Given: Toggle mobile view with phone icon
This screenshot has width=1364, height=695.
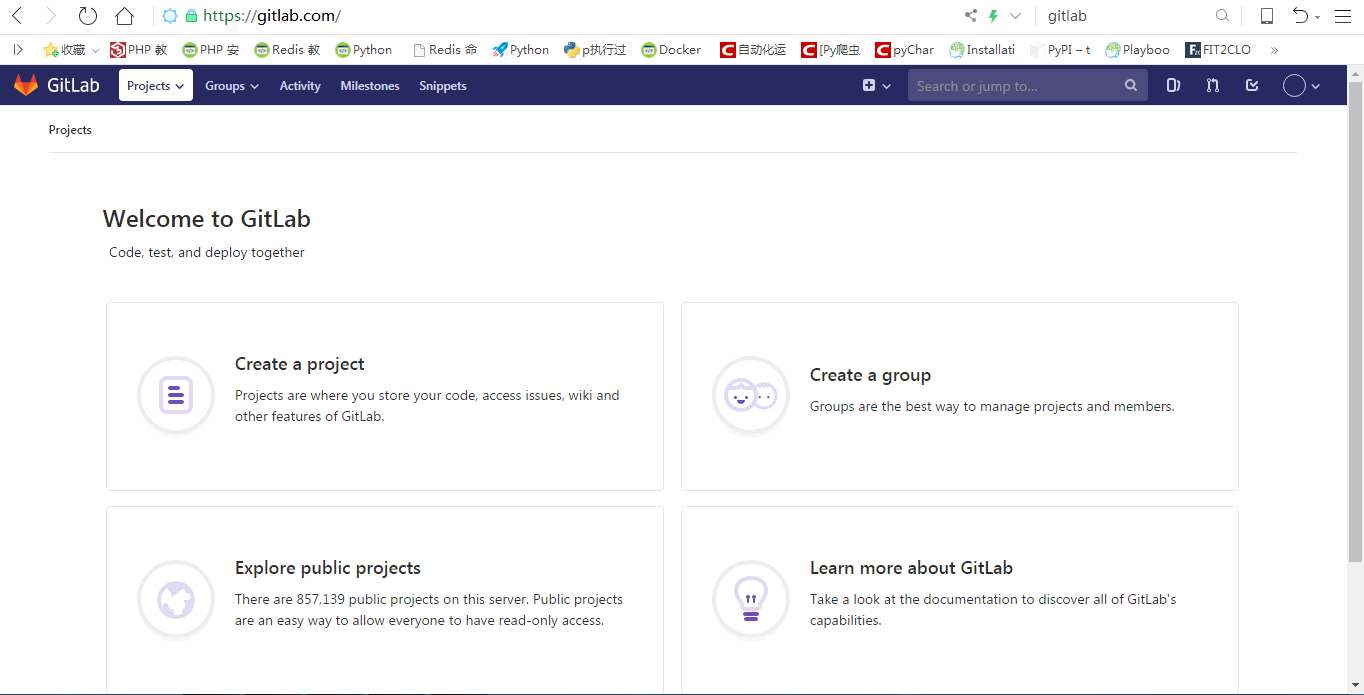Looking at the screenshot, I should click(x=1266, y=15).
